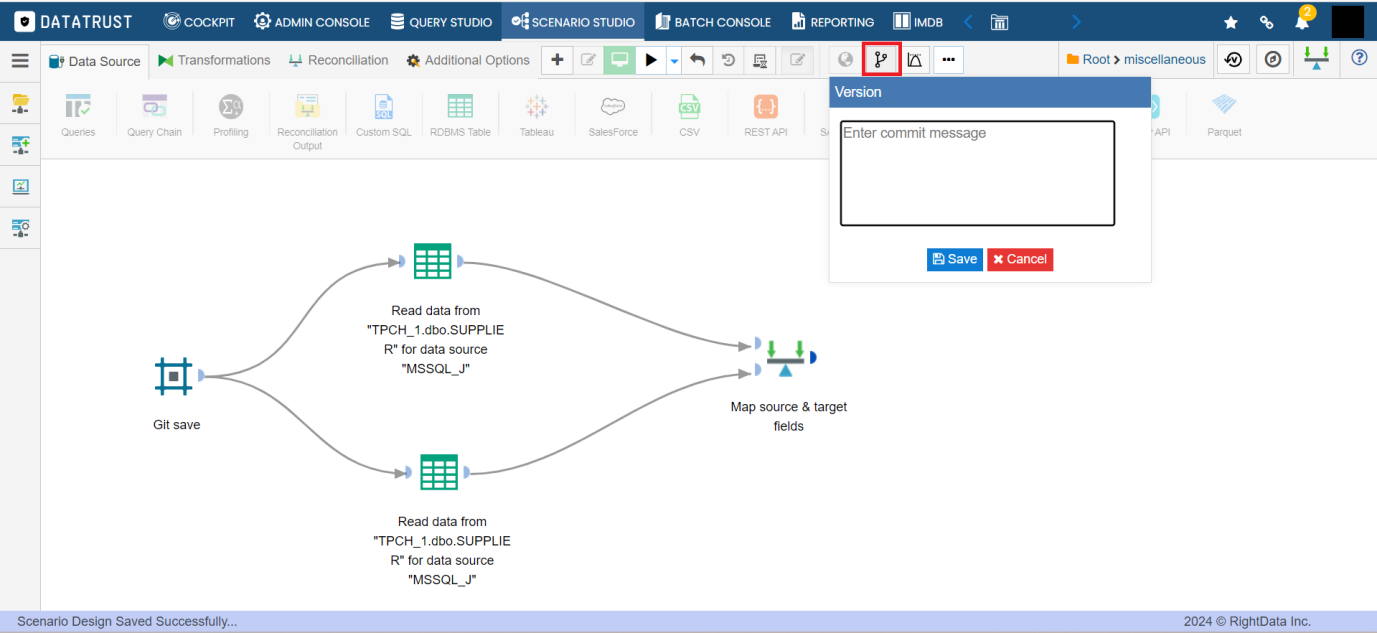Toggle the green monitor view button
Screen dimensions: 1377x633
pyautogui.click(x=620, y=60)
